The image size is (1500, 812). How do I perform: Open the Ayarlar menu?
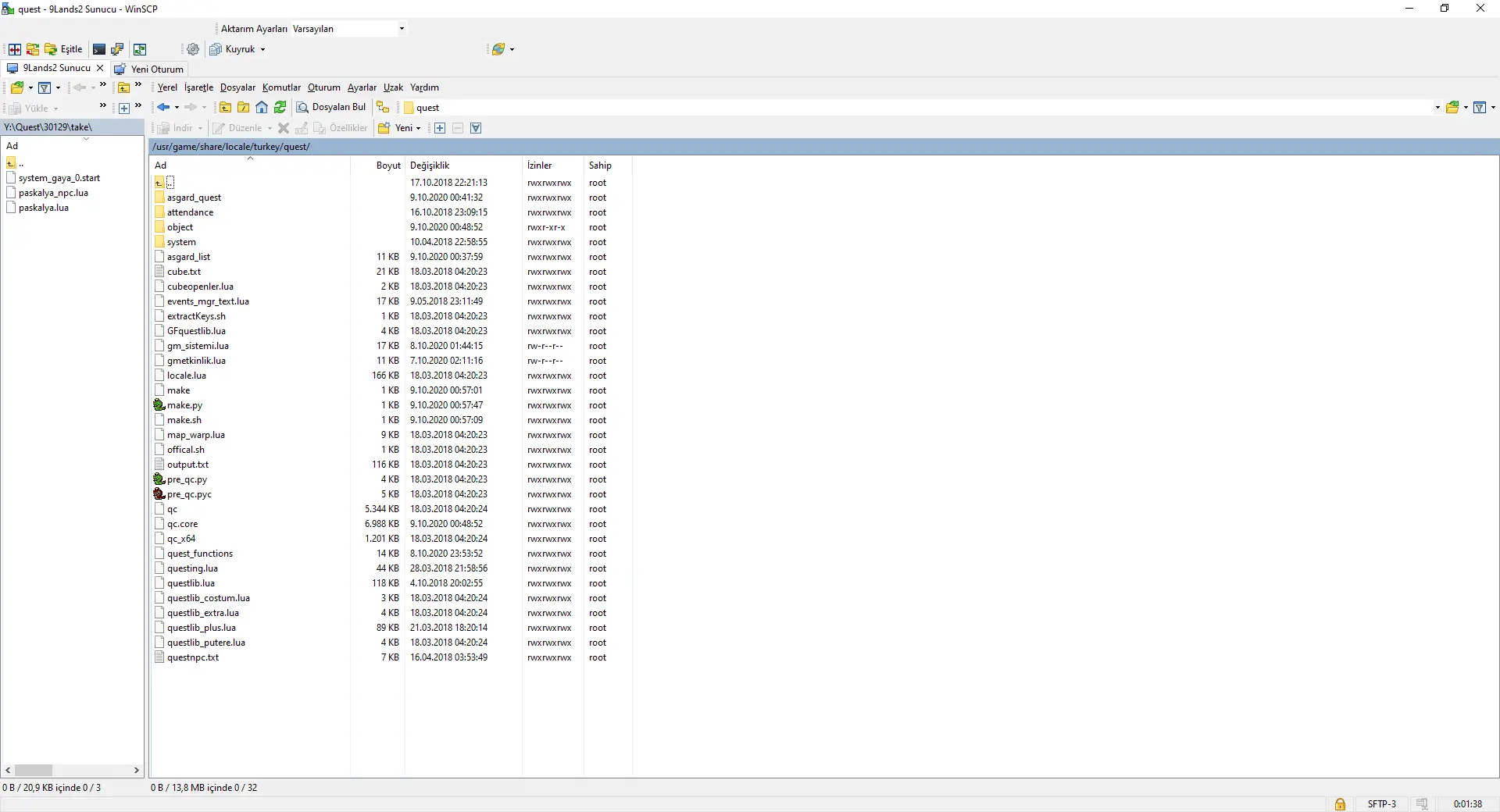[x=362, y=87]
